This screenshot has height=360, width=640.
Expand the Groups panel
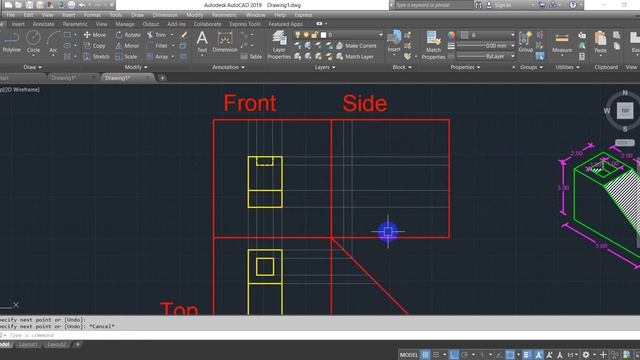coord(531,67)
